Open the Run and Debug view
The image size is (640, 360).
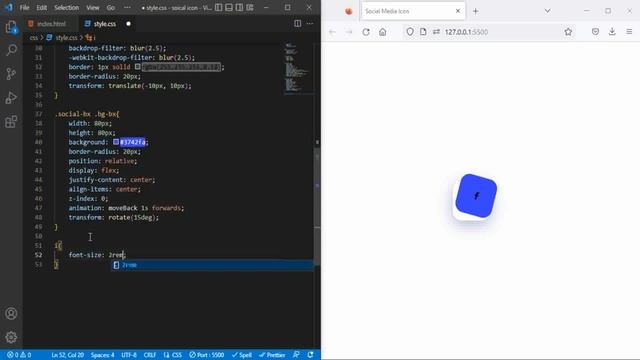(11, 98)
